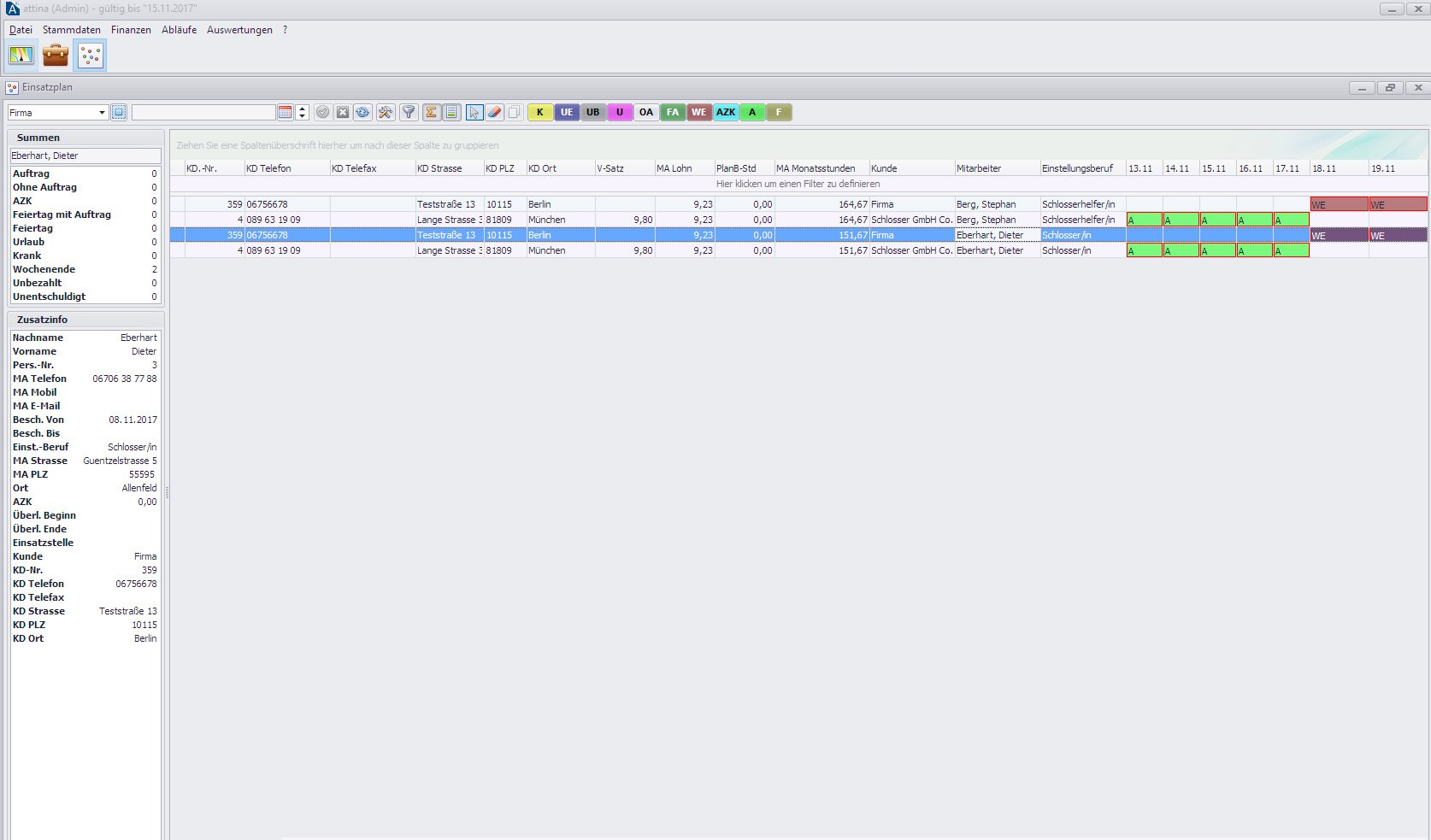Click the 'Guentzelstrasse 5' address value
1431x840 pixels.
(x=121, y=461)
